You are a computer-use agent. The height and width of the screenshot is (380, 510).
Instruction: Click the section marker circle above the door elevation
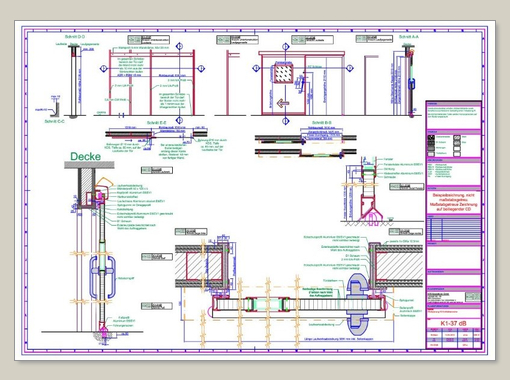286,46
